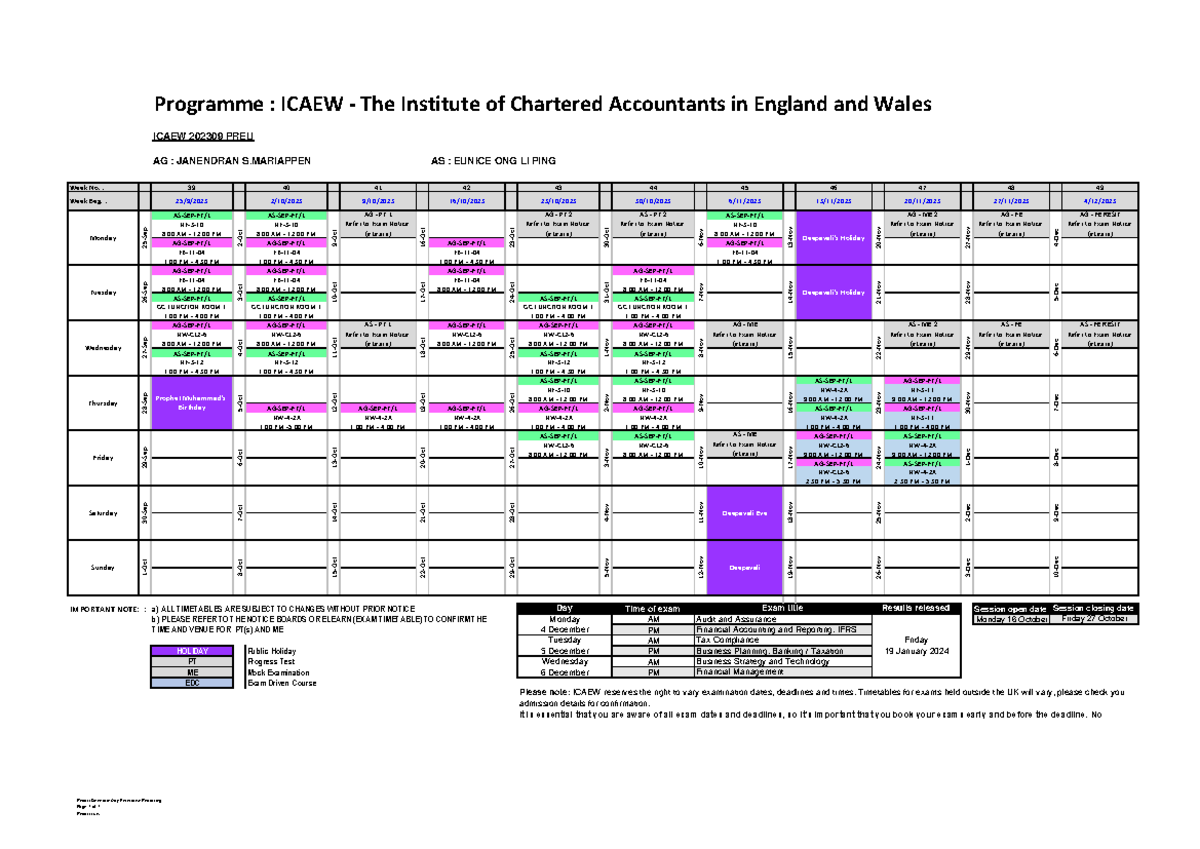Image resolution: width=1200 pixels, height=849 pixels.
Task: Select the PT legend box
Action: (194, 662)
